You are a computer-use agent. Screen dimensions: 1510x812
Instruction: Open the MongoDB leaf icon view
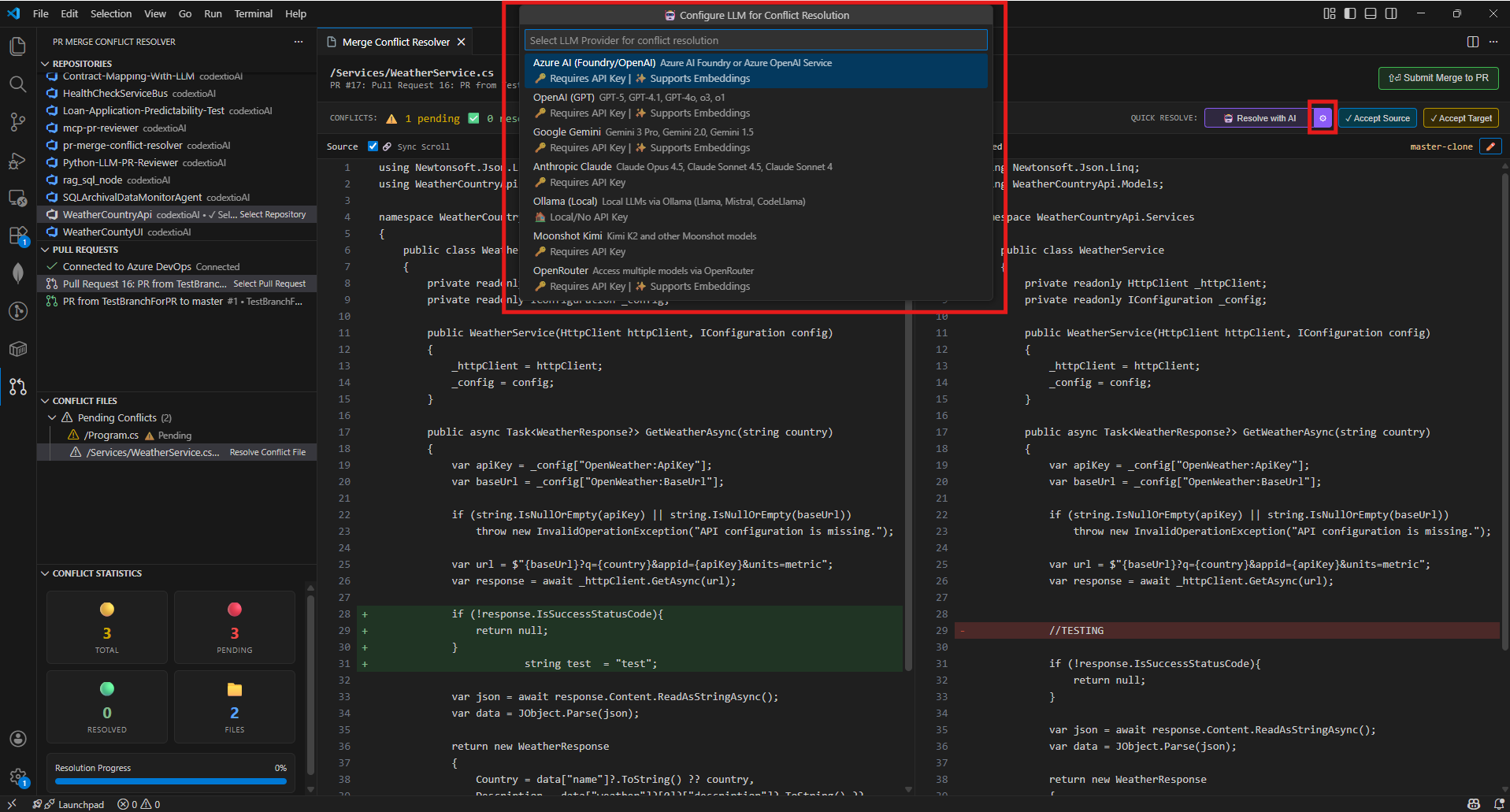[17, 273]
